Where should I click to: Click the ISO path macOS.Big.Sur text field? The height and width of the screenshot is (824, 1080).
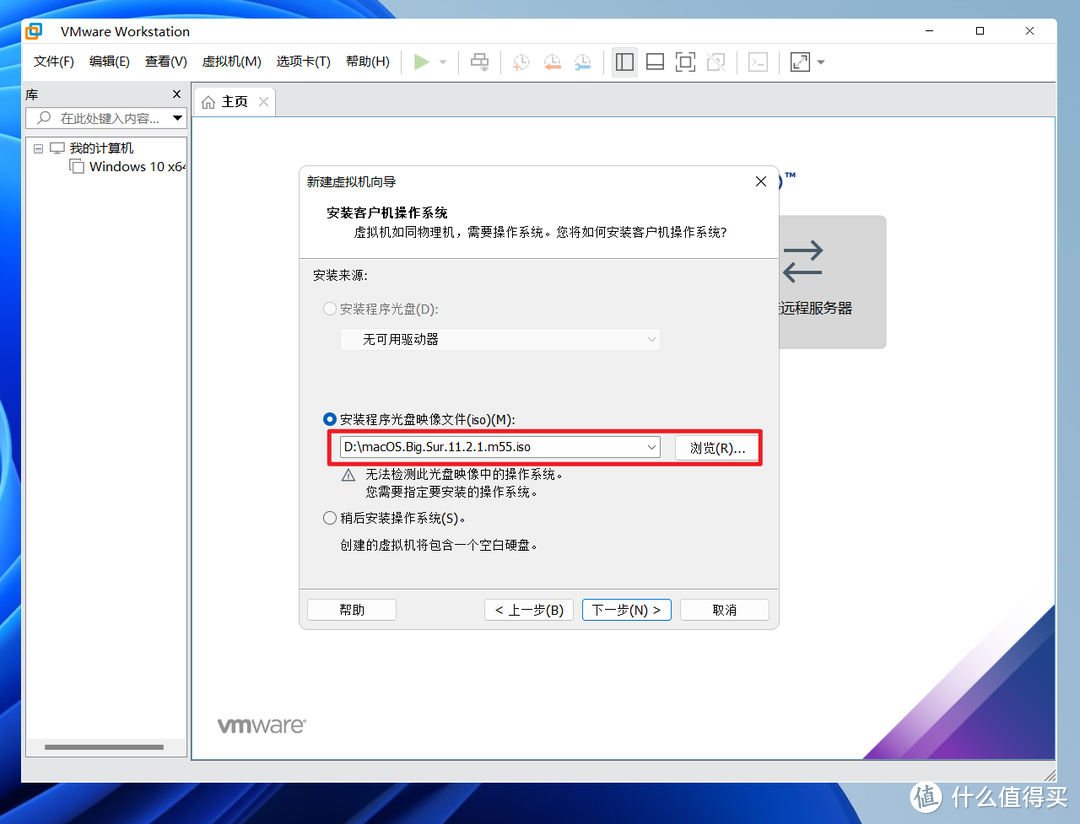click(x=492, y=447)
